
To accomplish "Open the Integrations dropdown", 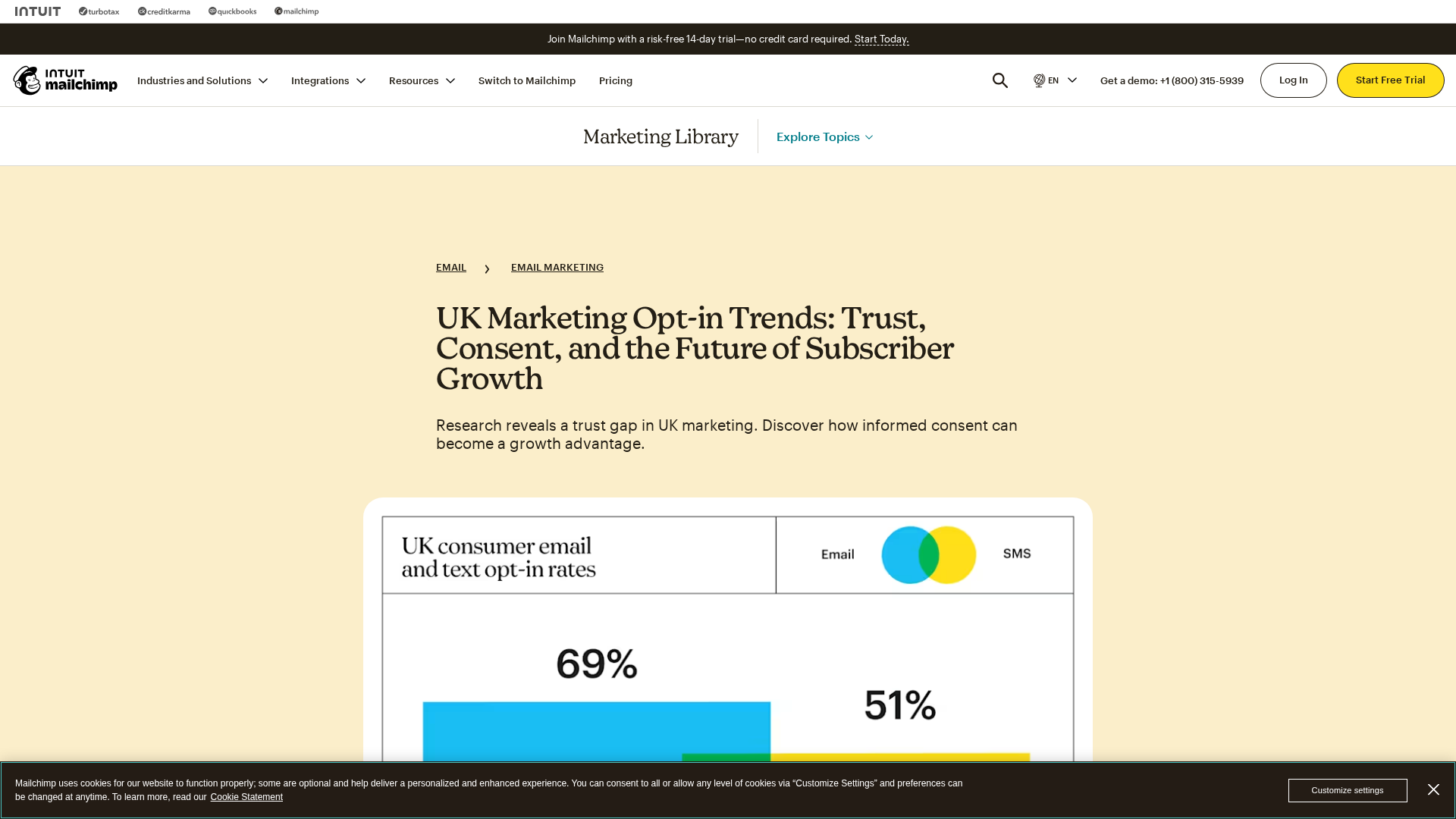I will click(328, 80).
